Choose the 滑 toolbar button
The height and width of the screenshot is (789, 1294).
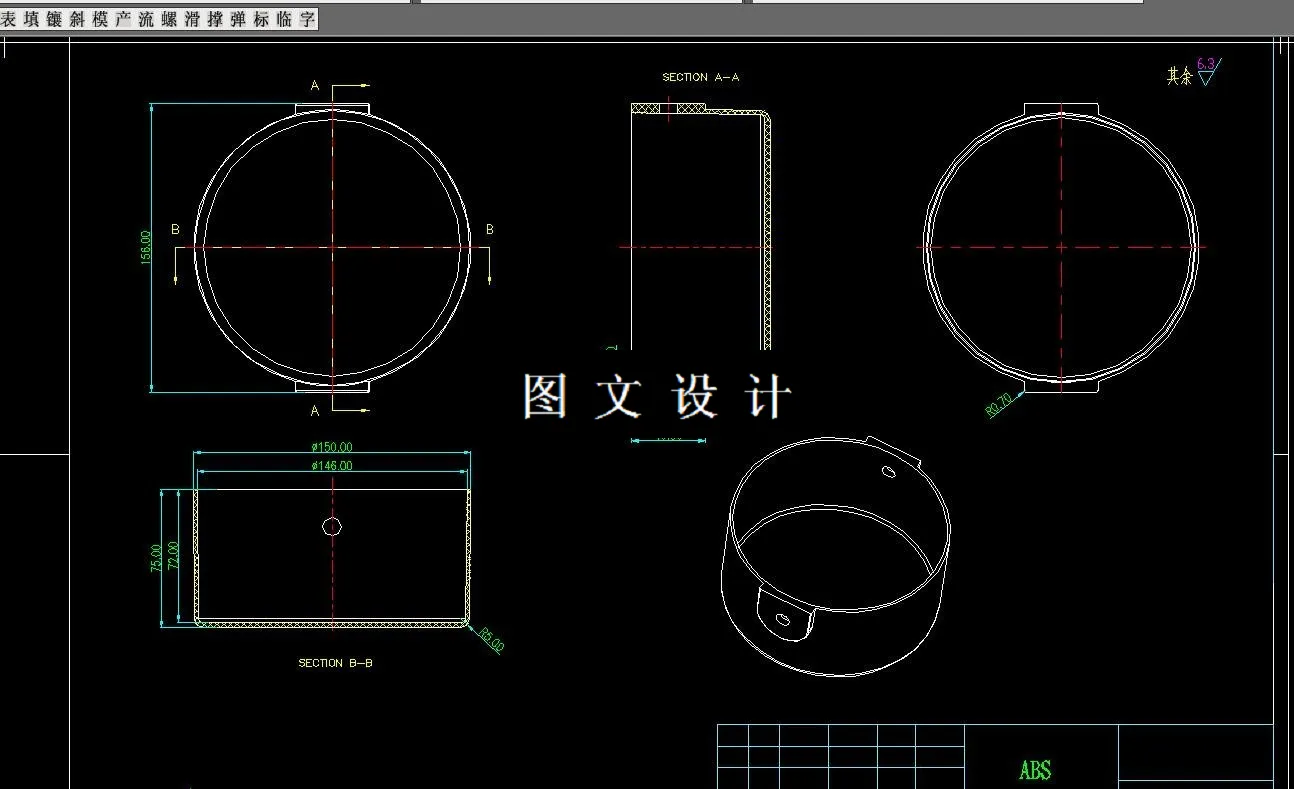coord(193,20)
